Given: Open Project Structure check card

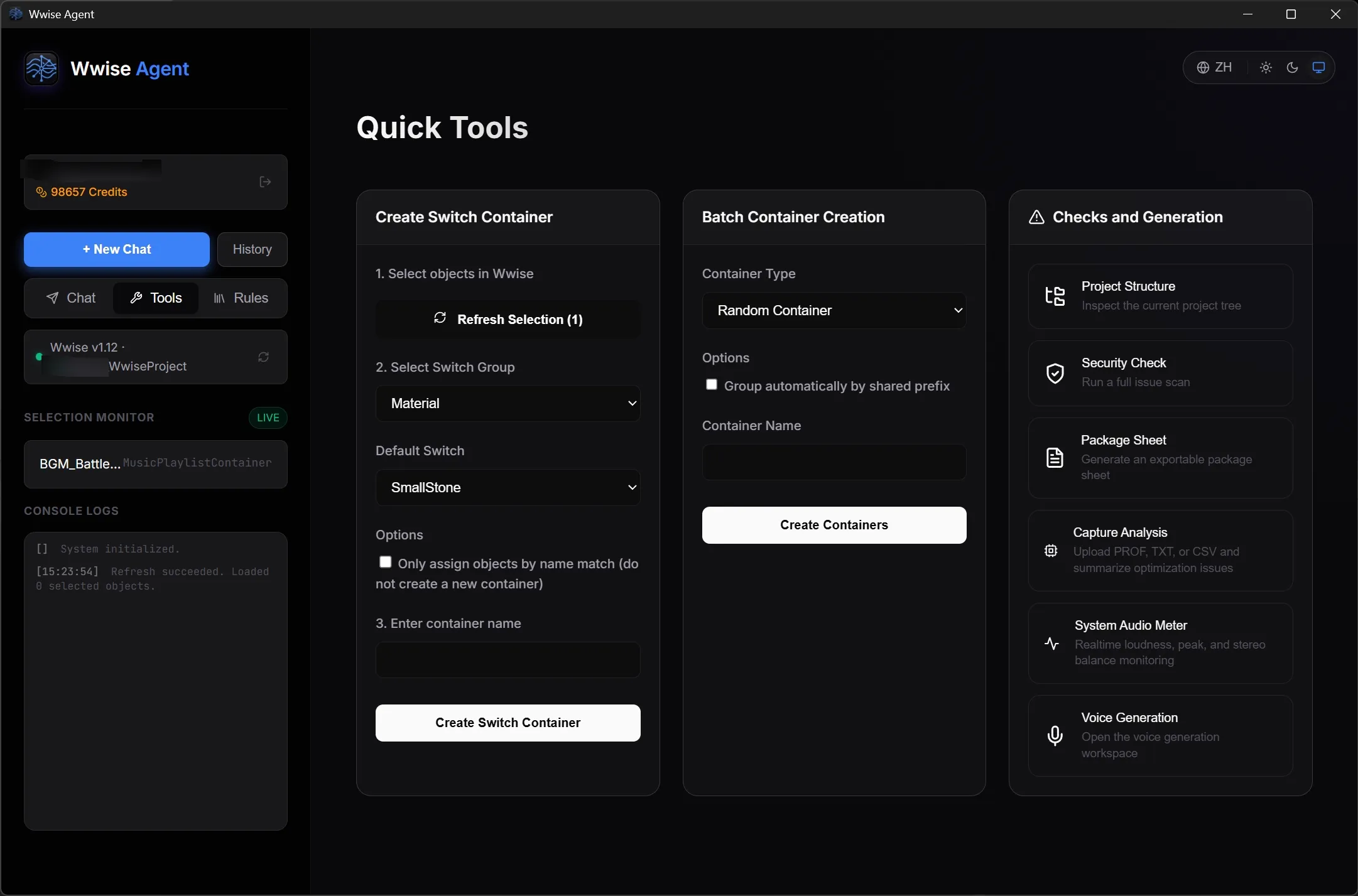Looking at the screenshot, I should pyautogui.click(x=1160, y=296).
